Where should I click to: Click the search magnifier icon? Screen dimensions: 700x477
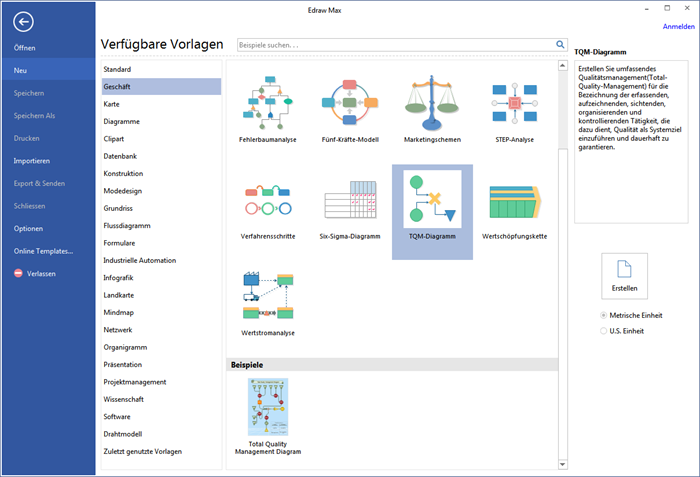point(560,45)
